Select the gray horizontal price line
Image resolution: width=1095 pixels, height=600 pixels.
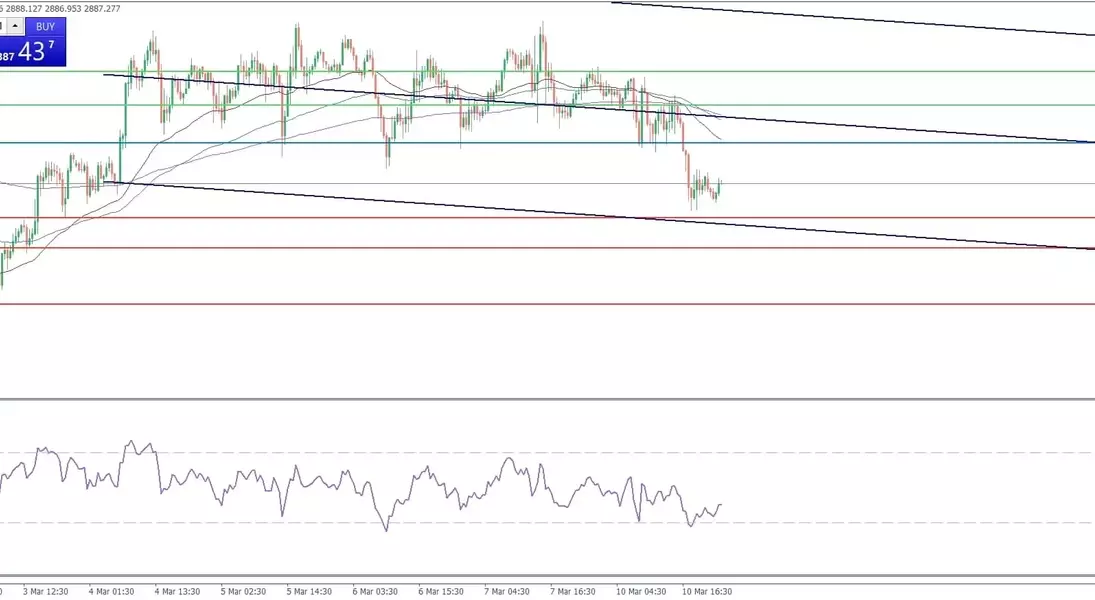pyautogui.click(x=900, y=184)
